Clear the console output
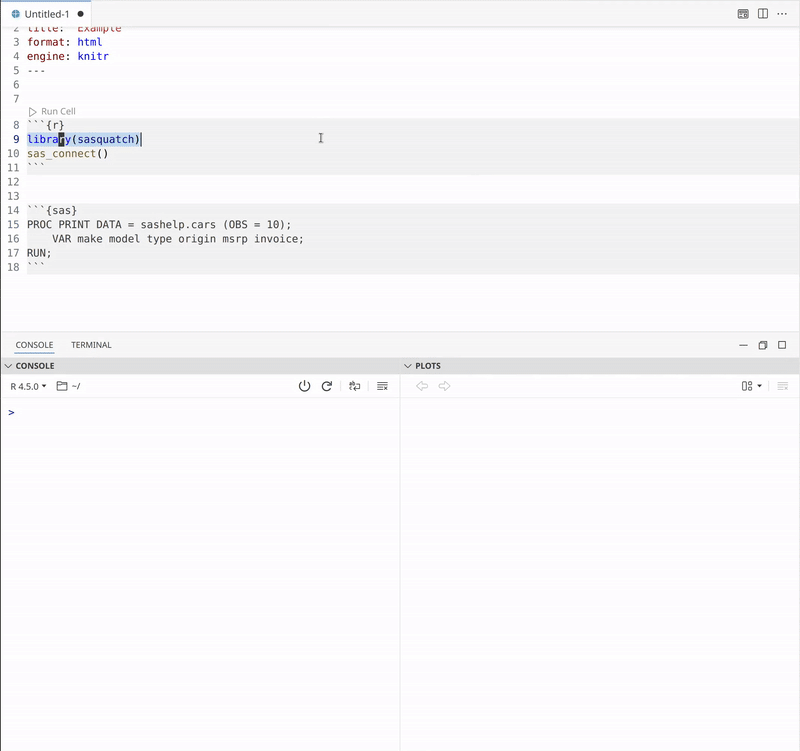The height and width of the screenshot is (751, 800). [x=382, y=386]
